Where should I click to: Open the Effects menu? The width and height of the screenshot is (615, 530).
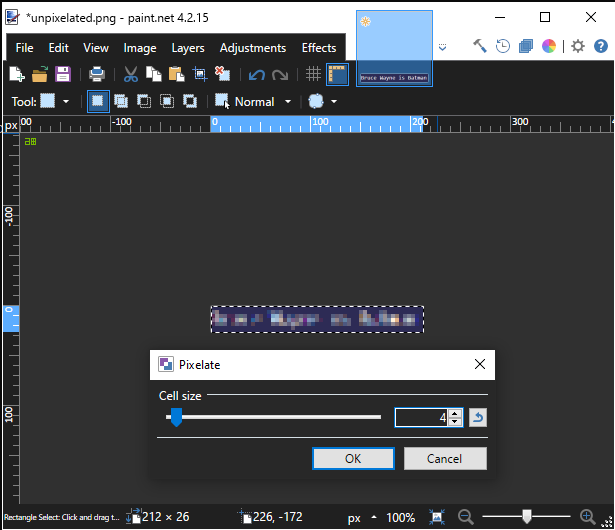pyautogui.click(x=319, y=48)
